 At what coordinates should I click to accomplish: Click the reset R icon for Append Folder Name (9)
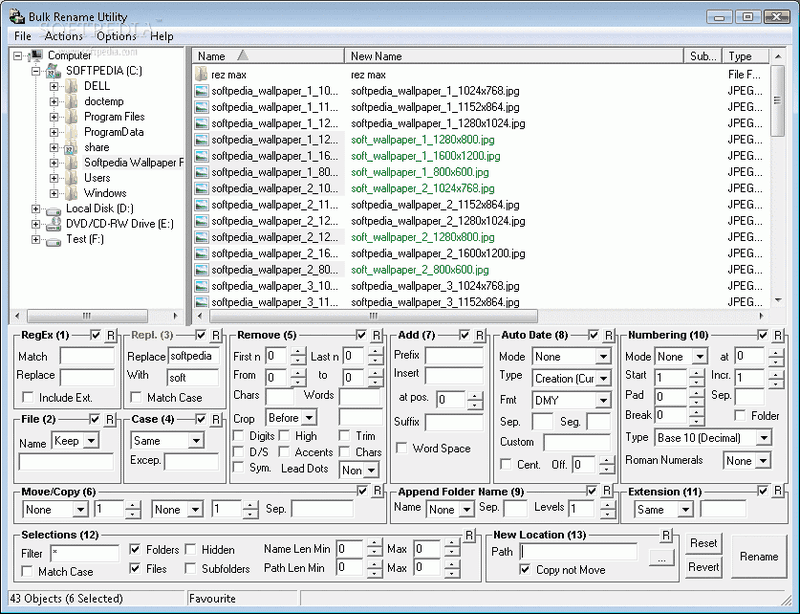coord(606,491)
